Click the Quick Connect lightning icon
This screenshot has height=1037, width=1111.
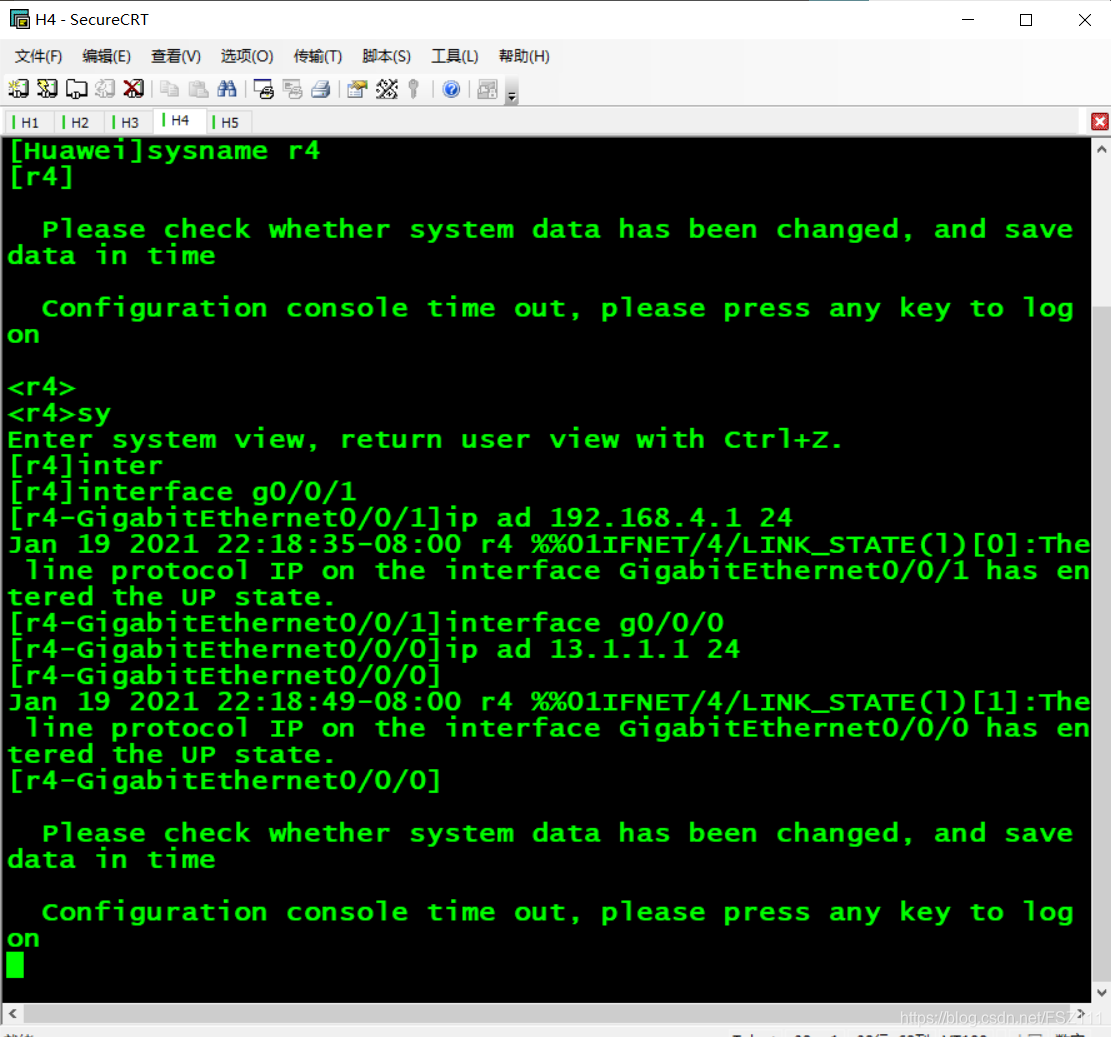(x=47, y=89)
